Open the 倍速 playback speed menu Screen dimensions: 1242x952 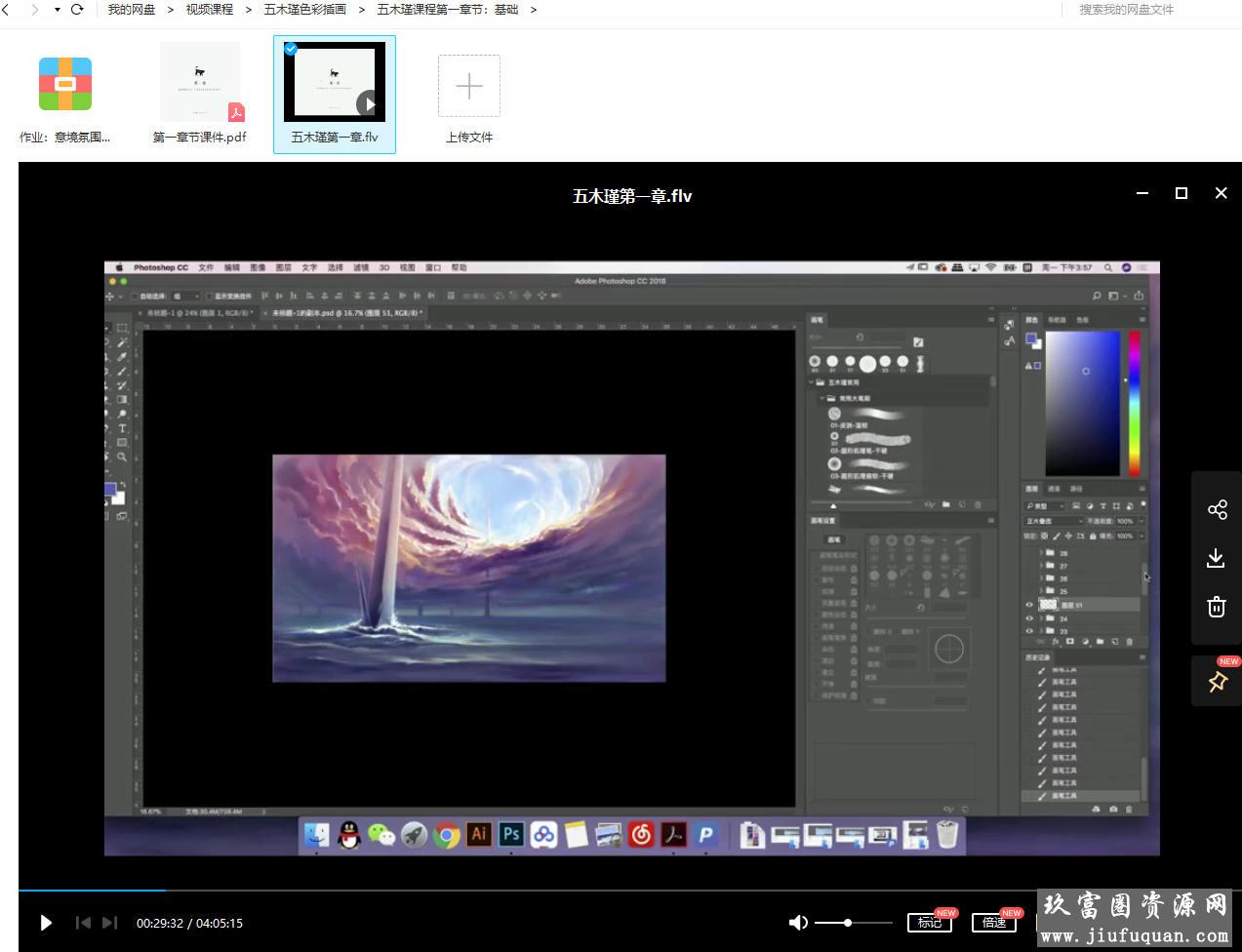click(x=993, y=923)
